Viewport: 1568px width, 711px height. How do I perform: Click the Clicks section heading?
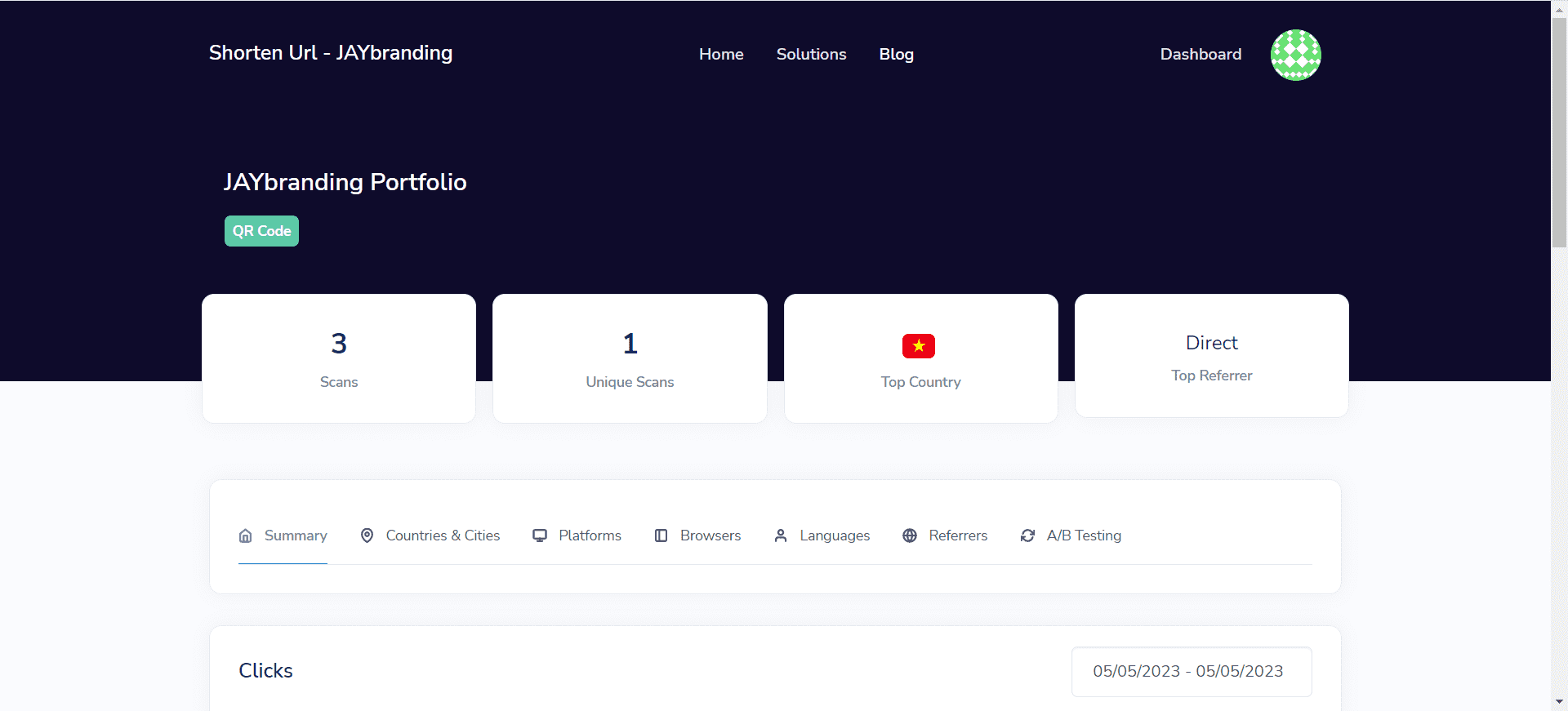(265, 671)
